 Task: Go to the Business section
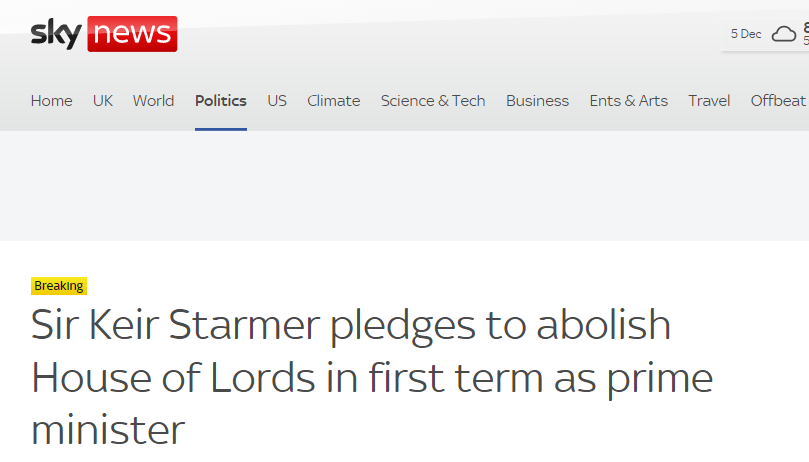point(537,101)
